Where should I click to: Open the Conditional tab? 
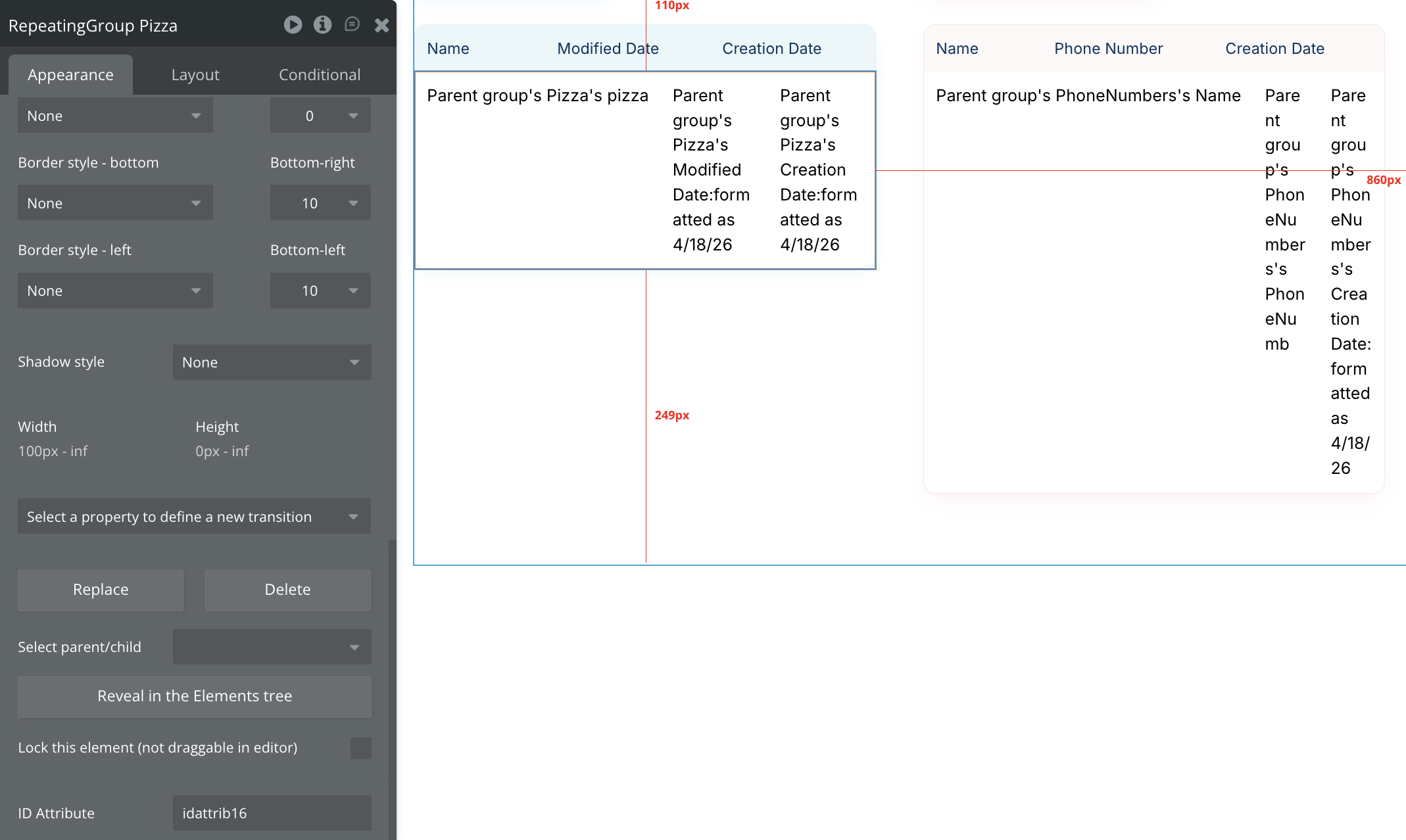coord(320,75)
